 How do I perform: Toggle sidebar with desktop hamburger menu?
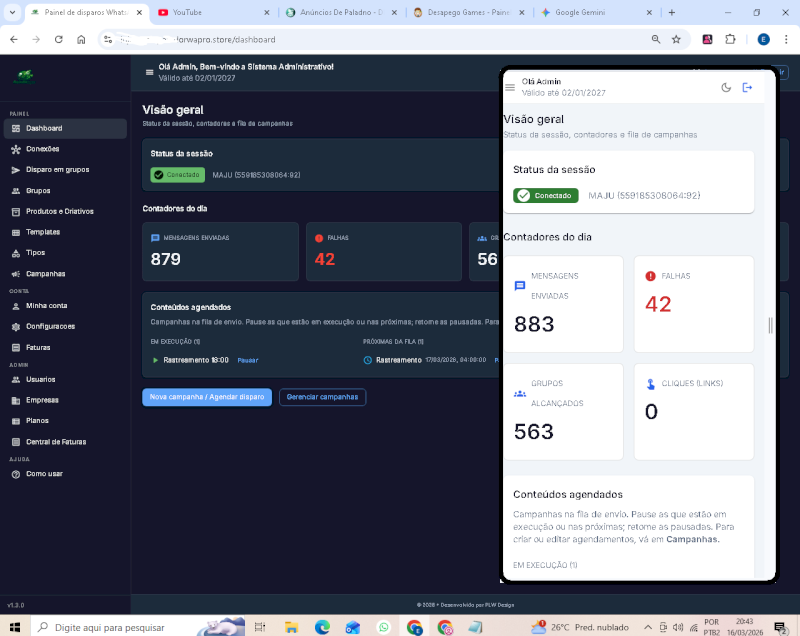150,72
